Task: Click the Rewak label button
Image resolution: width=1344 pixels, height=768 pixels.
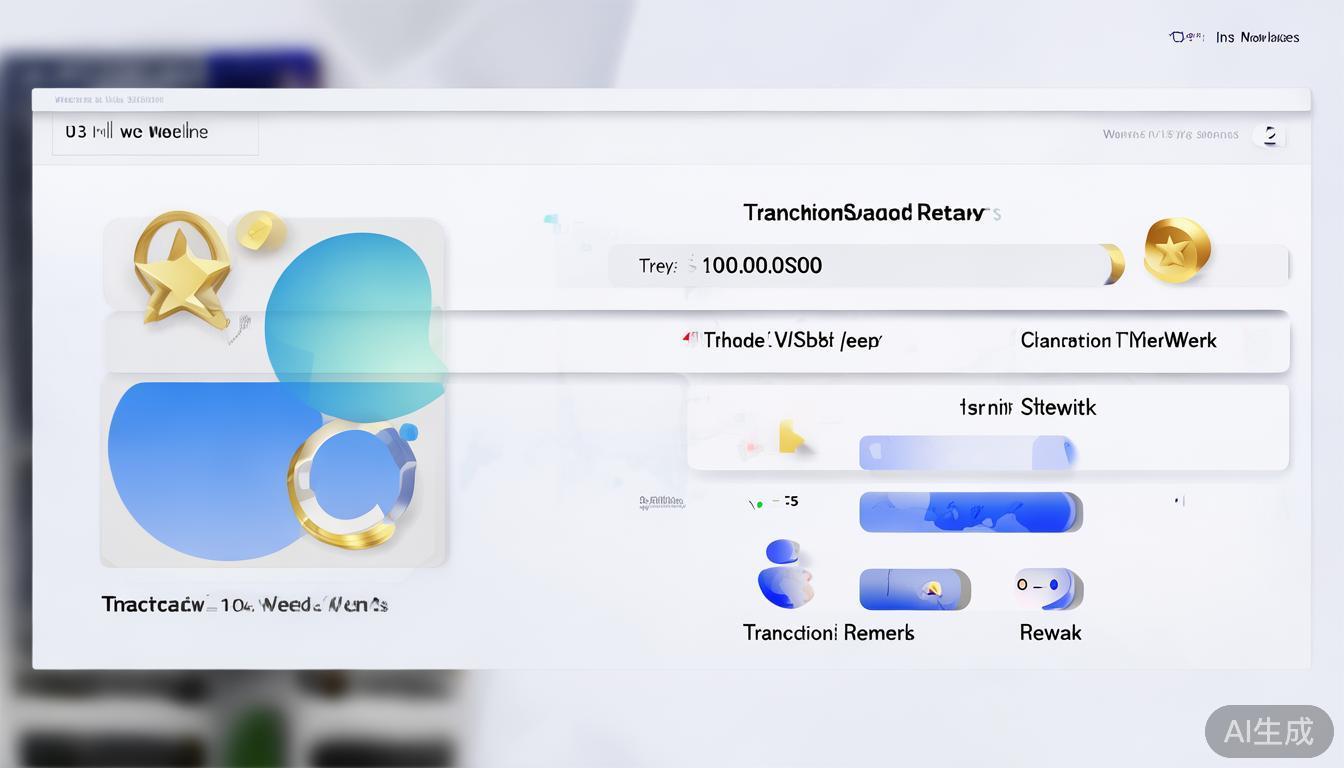Action: point(1050,632)
